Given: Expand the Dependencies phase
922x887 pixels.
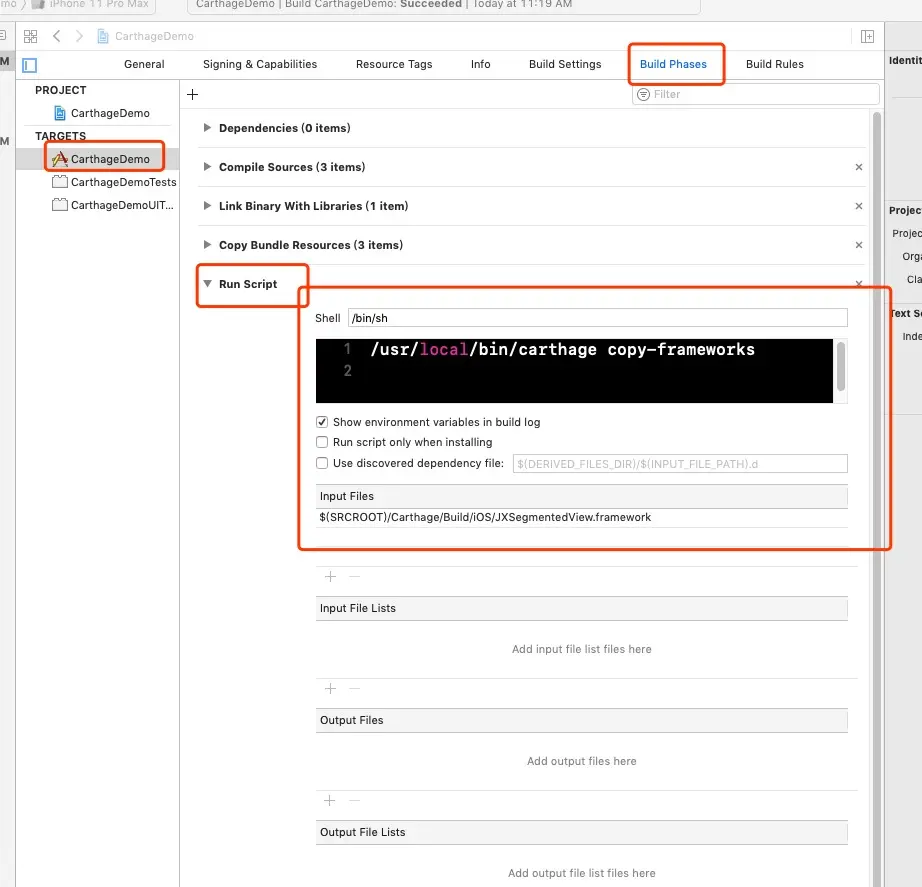Looking at the screenshot, I should click(207, 128).
